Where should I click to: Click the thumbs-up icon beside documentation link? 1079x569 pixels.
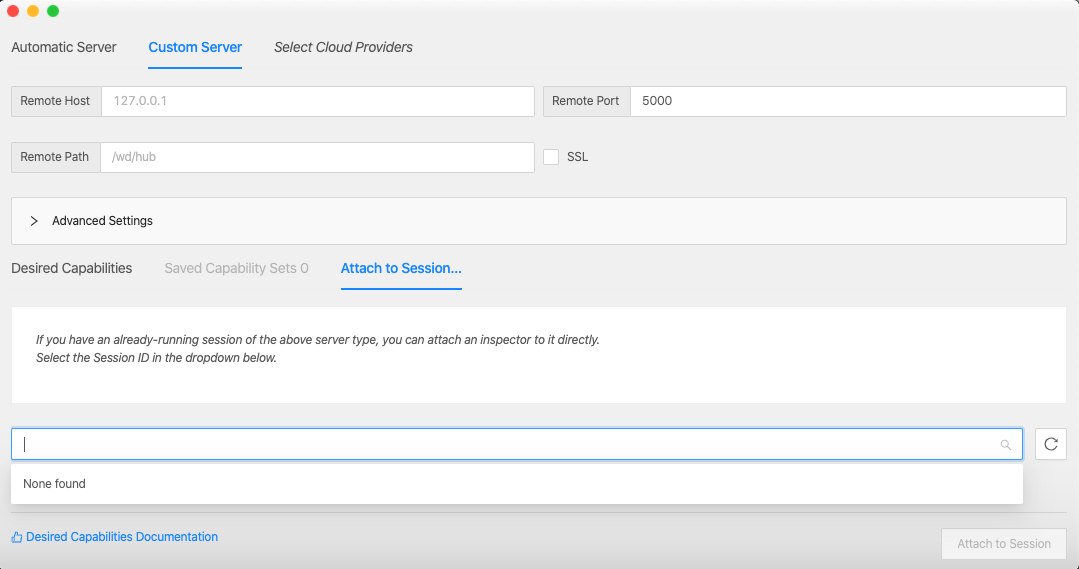point(17,537)
